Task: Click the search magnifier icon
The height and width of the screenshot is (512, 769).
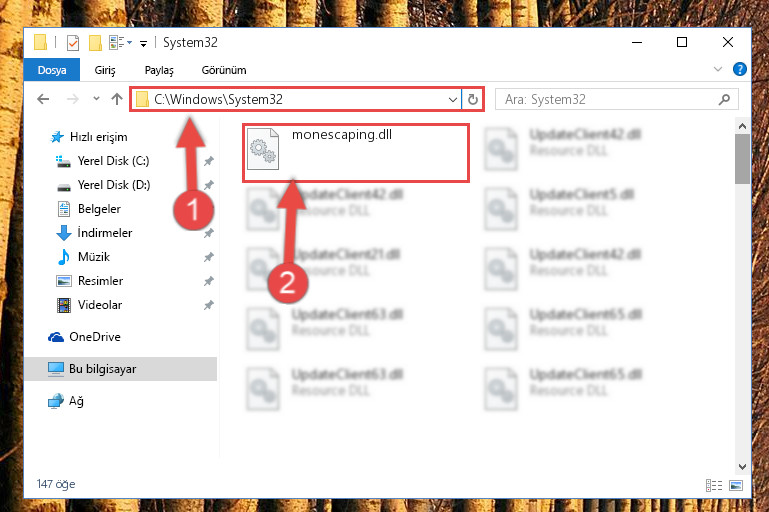Action: tap(724, 100)
